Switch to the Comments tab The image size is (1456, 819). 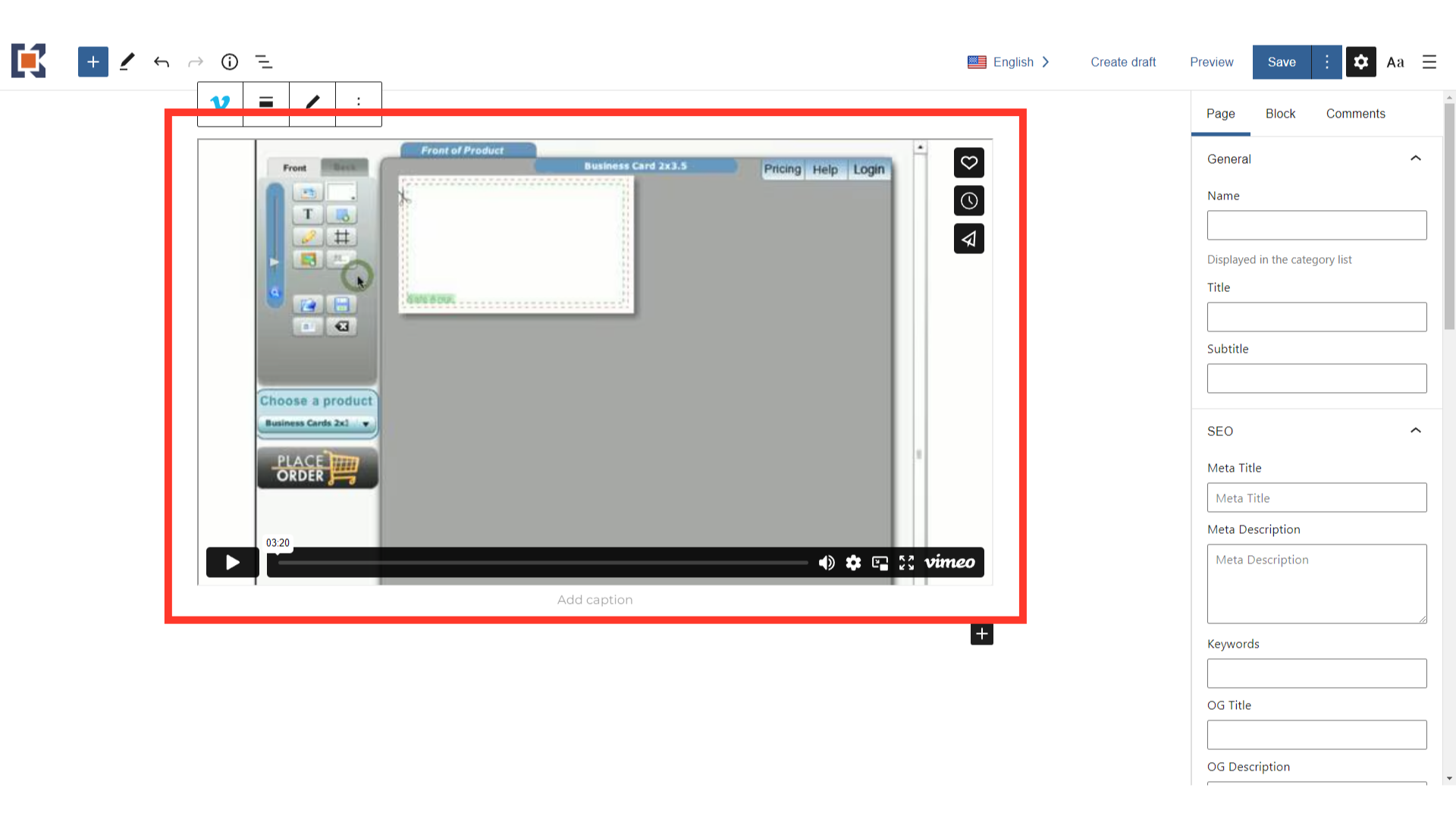click(x=1355, y=114)
